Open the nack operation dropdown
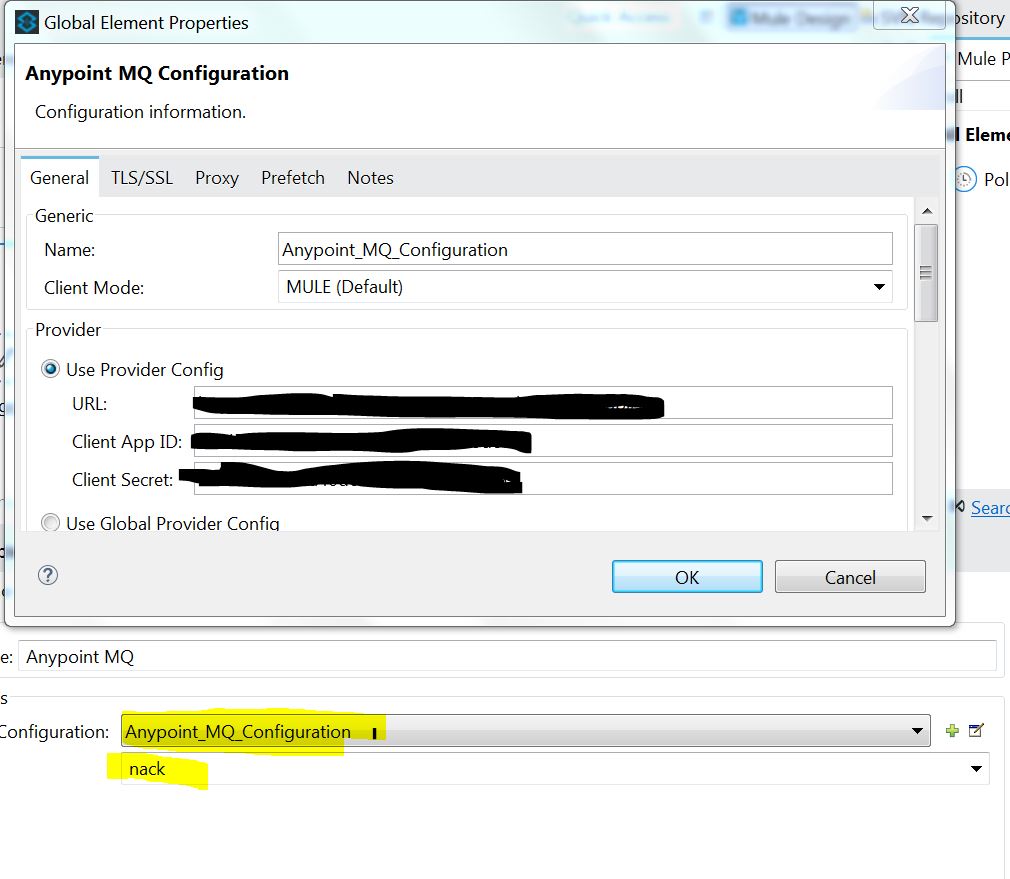1010x879 pixels. coord(555,769)
